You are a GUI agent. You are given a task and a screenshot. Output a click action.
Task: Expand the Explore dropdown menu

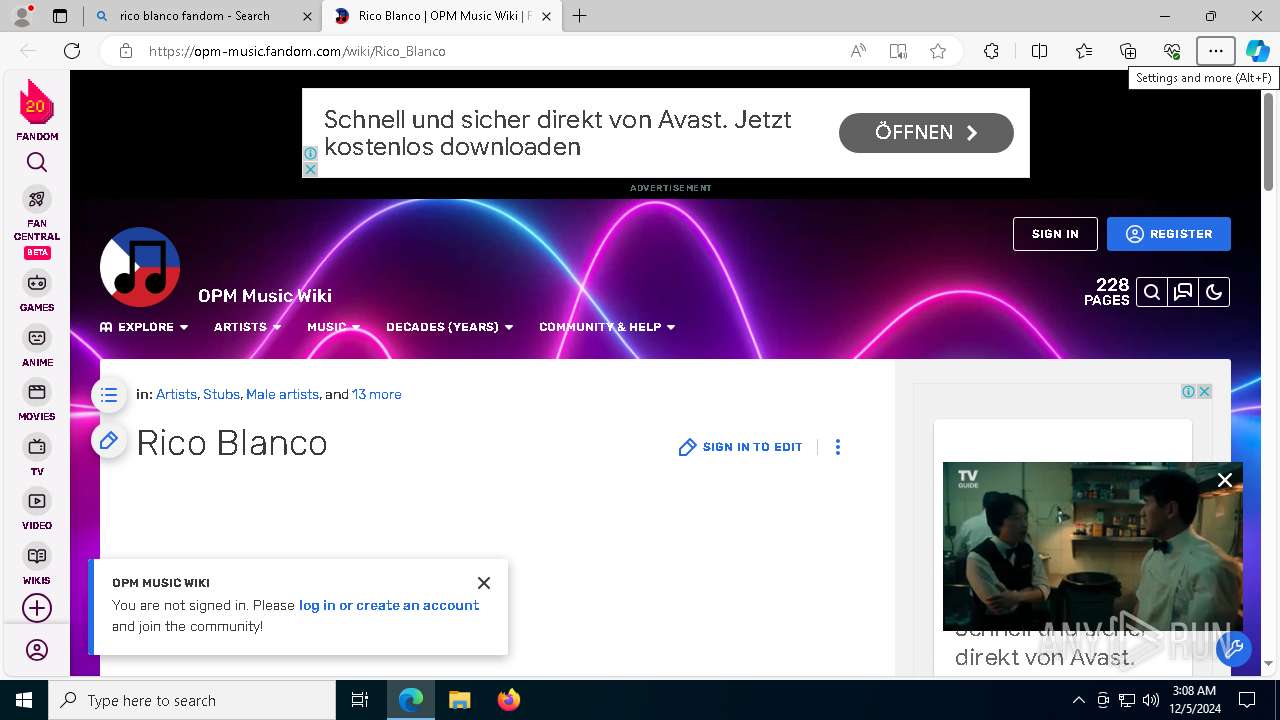tap(144, 327)
